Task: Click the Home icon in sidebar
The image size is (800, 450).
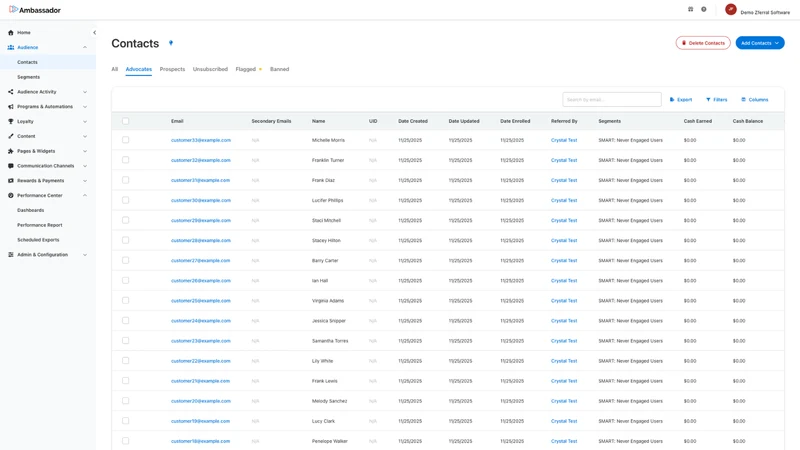Action: click(x=11, y=33)
